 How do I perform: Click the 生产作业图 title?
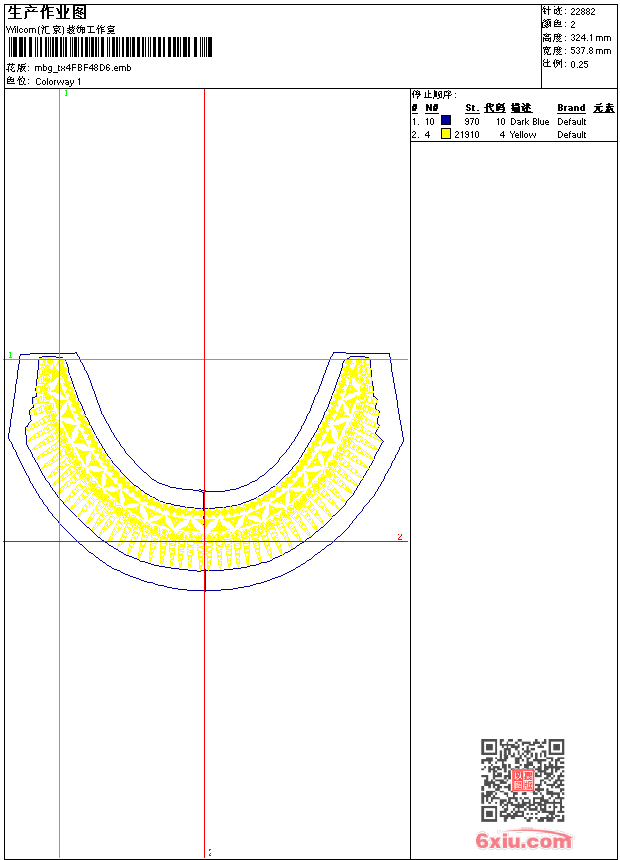(x=46, y=12)
